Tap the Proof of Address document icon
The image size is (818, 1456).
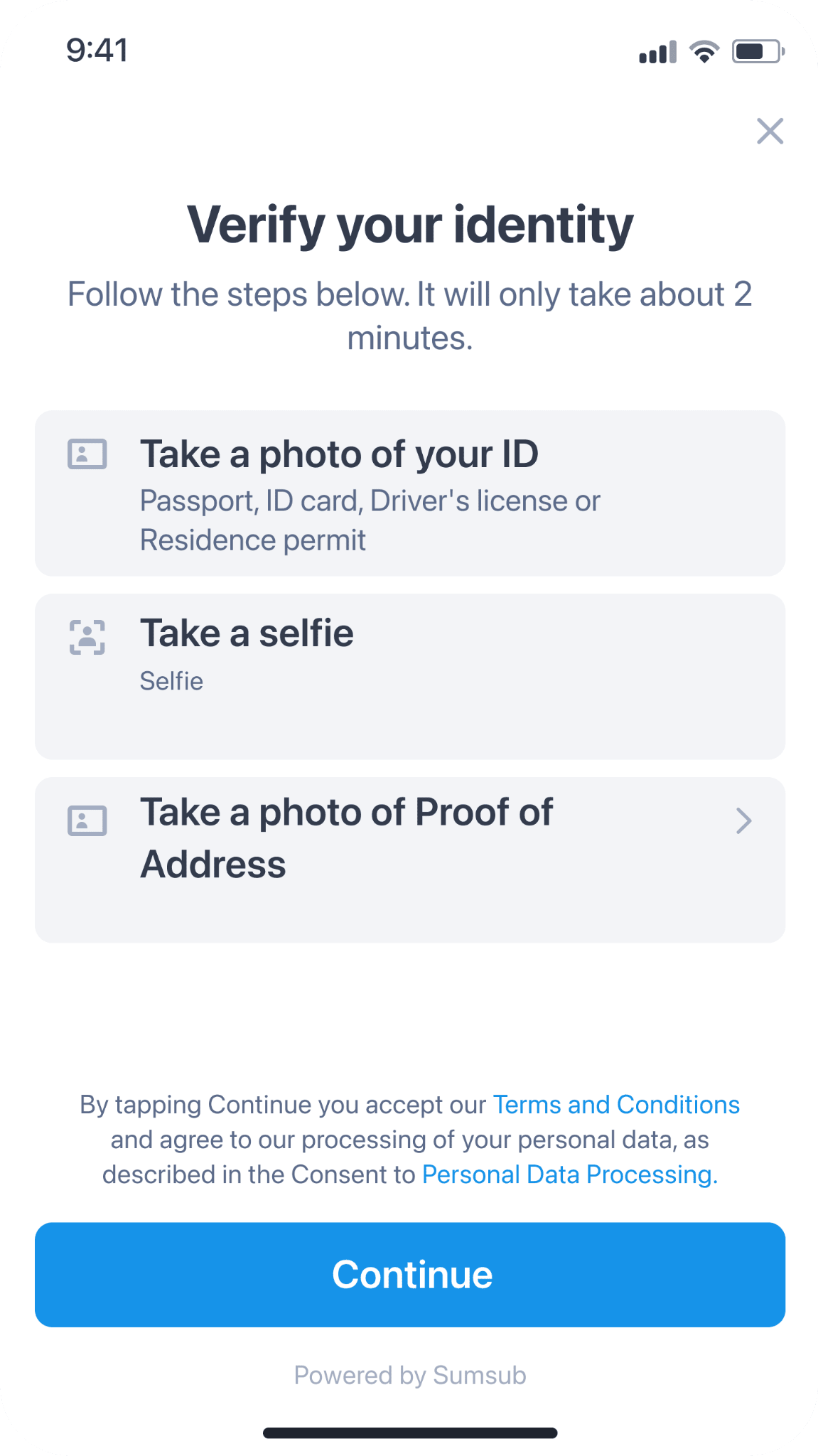[87, 821]
